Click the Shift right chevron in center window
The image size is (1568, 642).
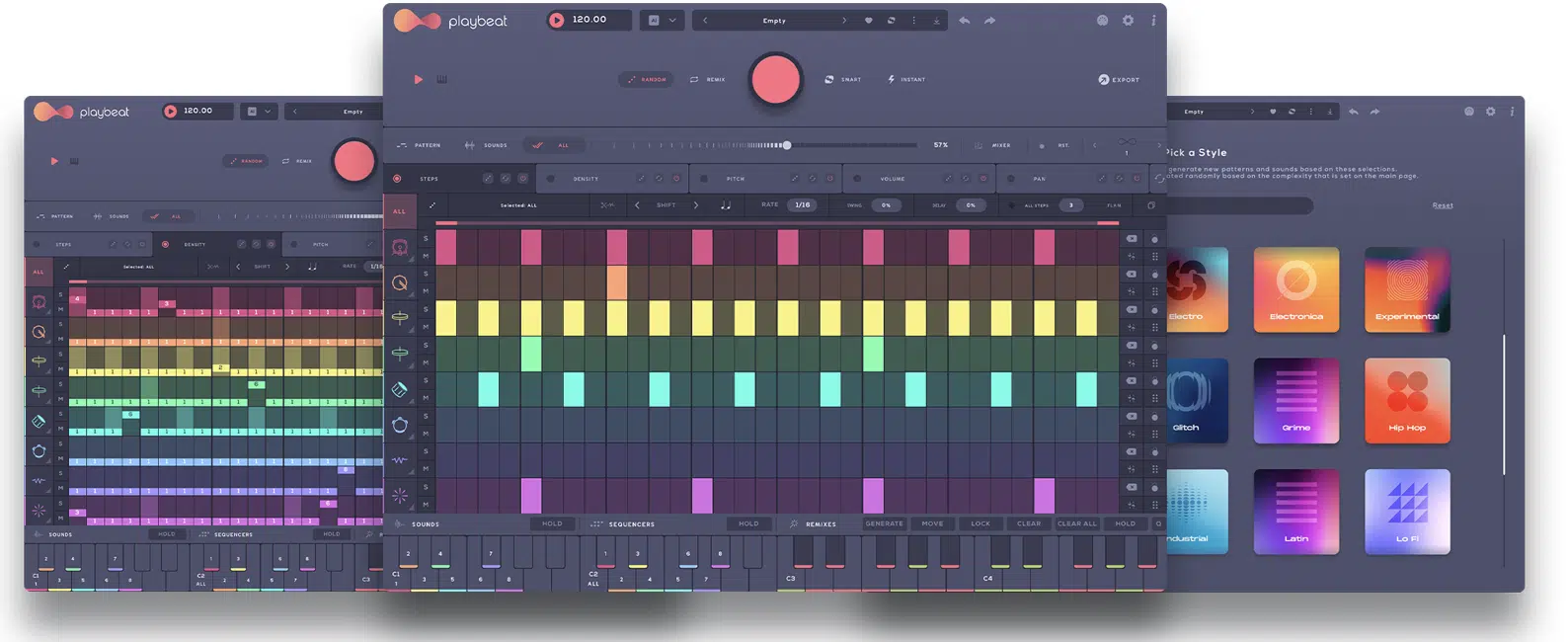click(696, 205)
